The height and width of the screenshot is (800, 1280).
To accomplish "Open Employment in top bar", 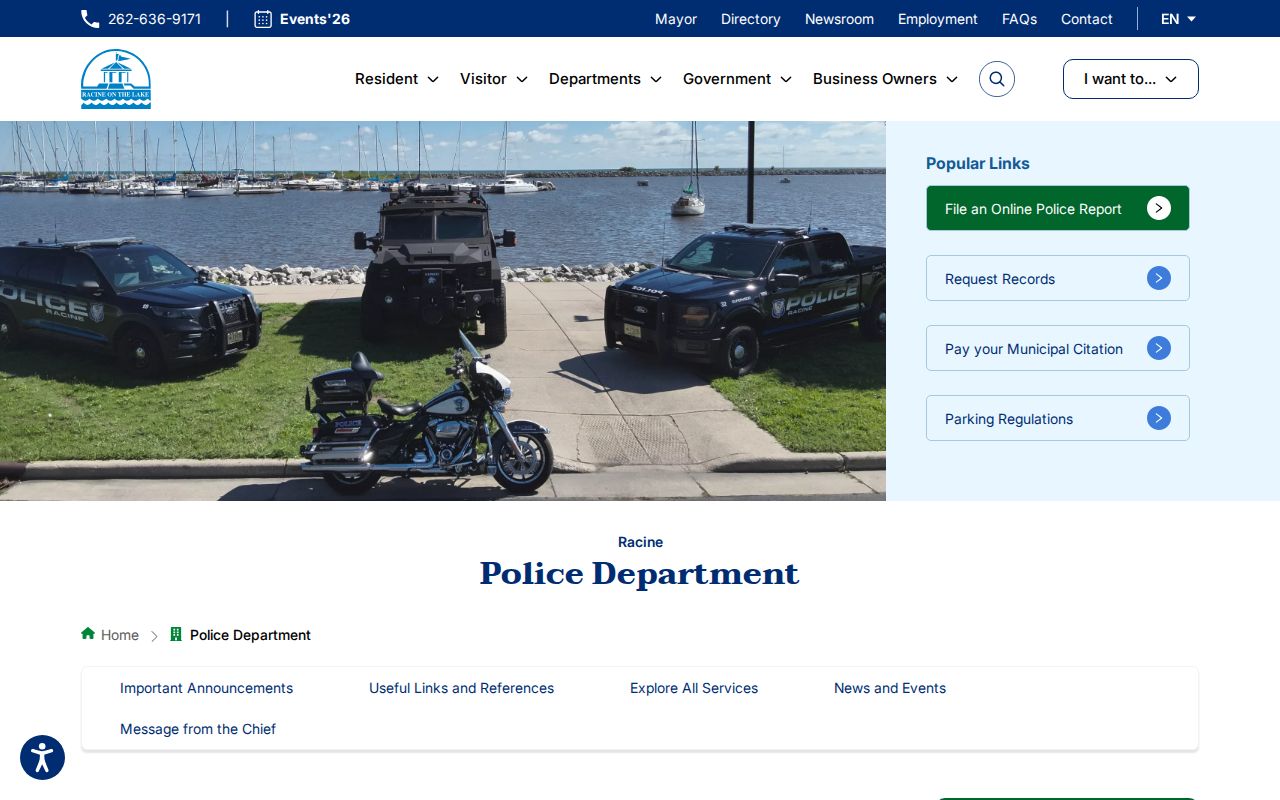I will coord(938,19).
